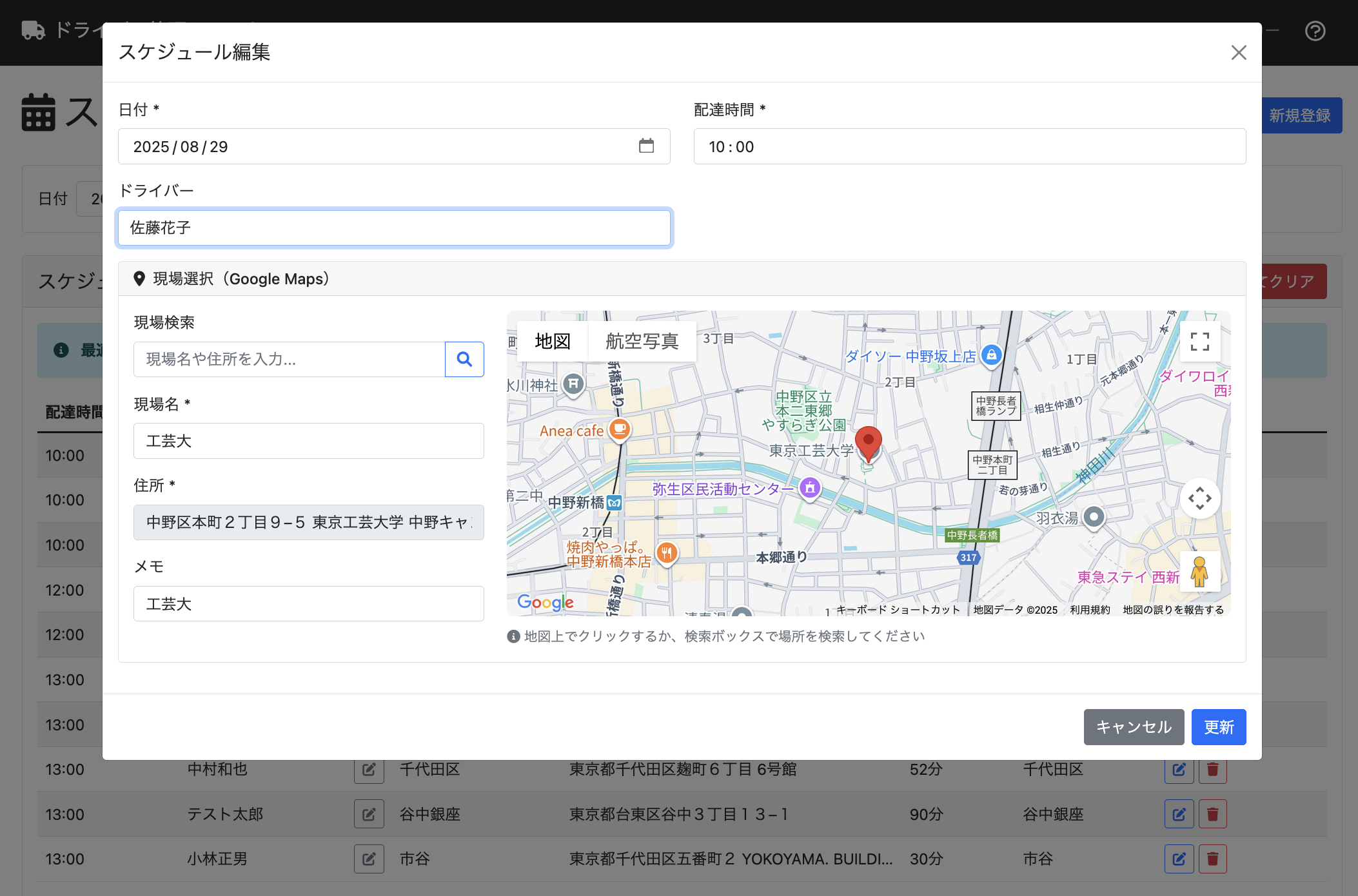Edit the 市谷 schedule row
This screenshot has width=1358, height=896.
coord(1179,859)
